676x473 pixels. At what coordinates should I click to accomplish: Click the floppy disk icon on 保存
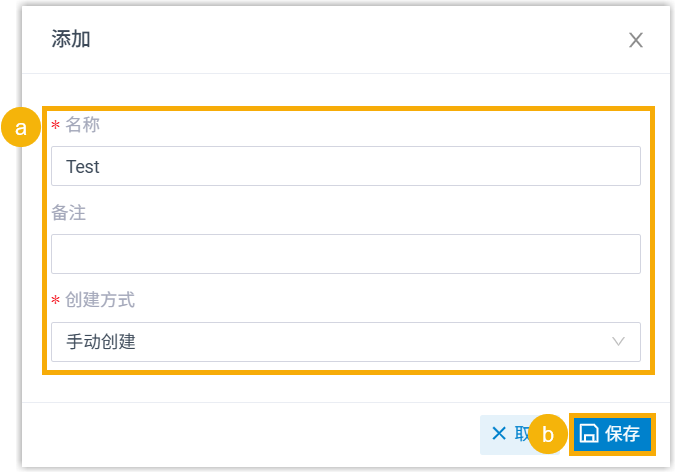[x=590, y=434]
